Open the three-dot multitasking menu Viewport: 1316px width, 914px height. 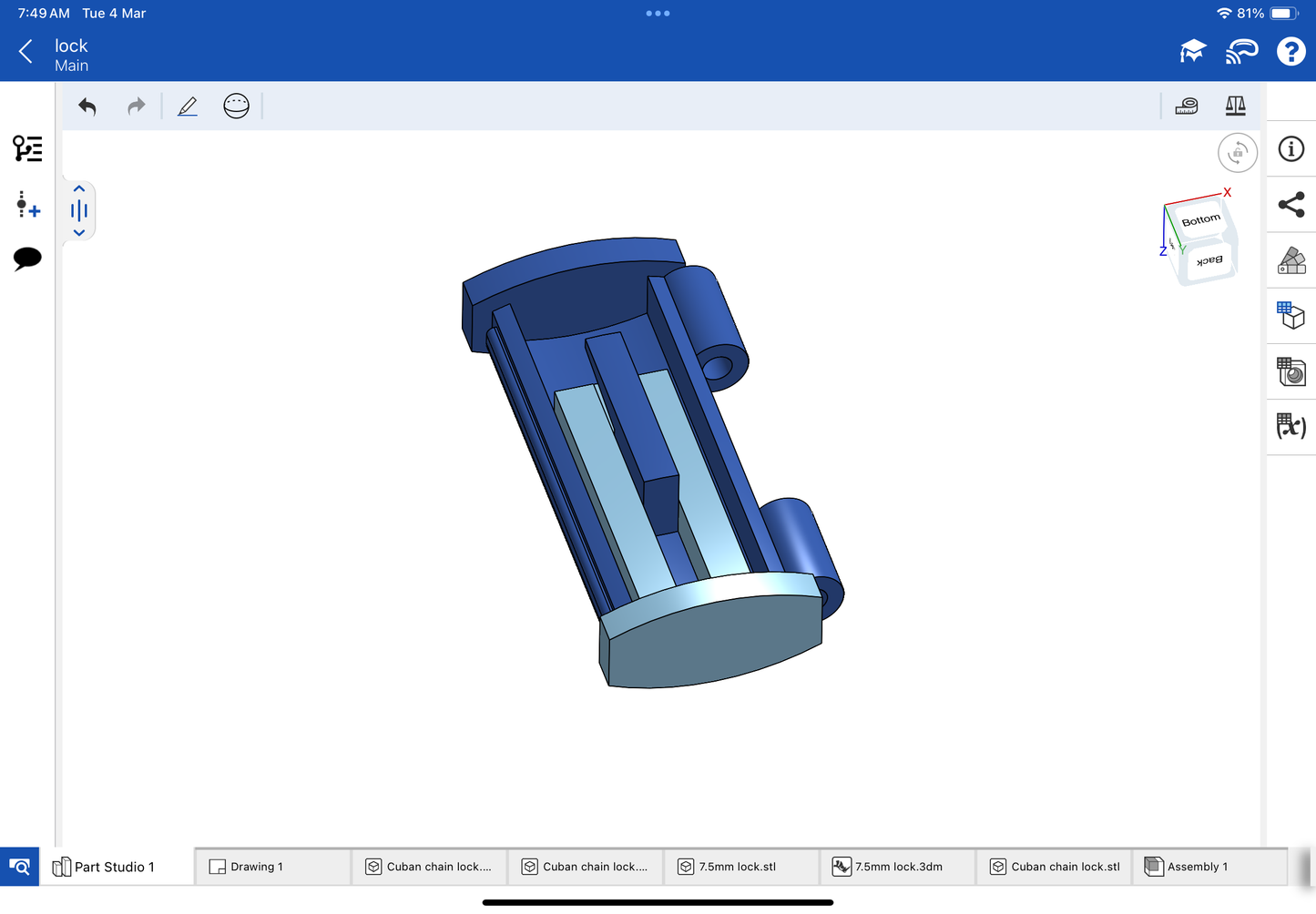pyautogui.click(x=658, y=14)
